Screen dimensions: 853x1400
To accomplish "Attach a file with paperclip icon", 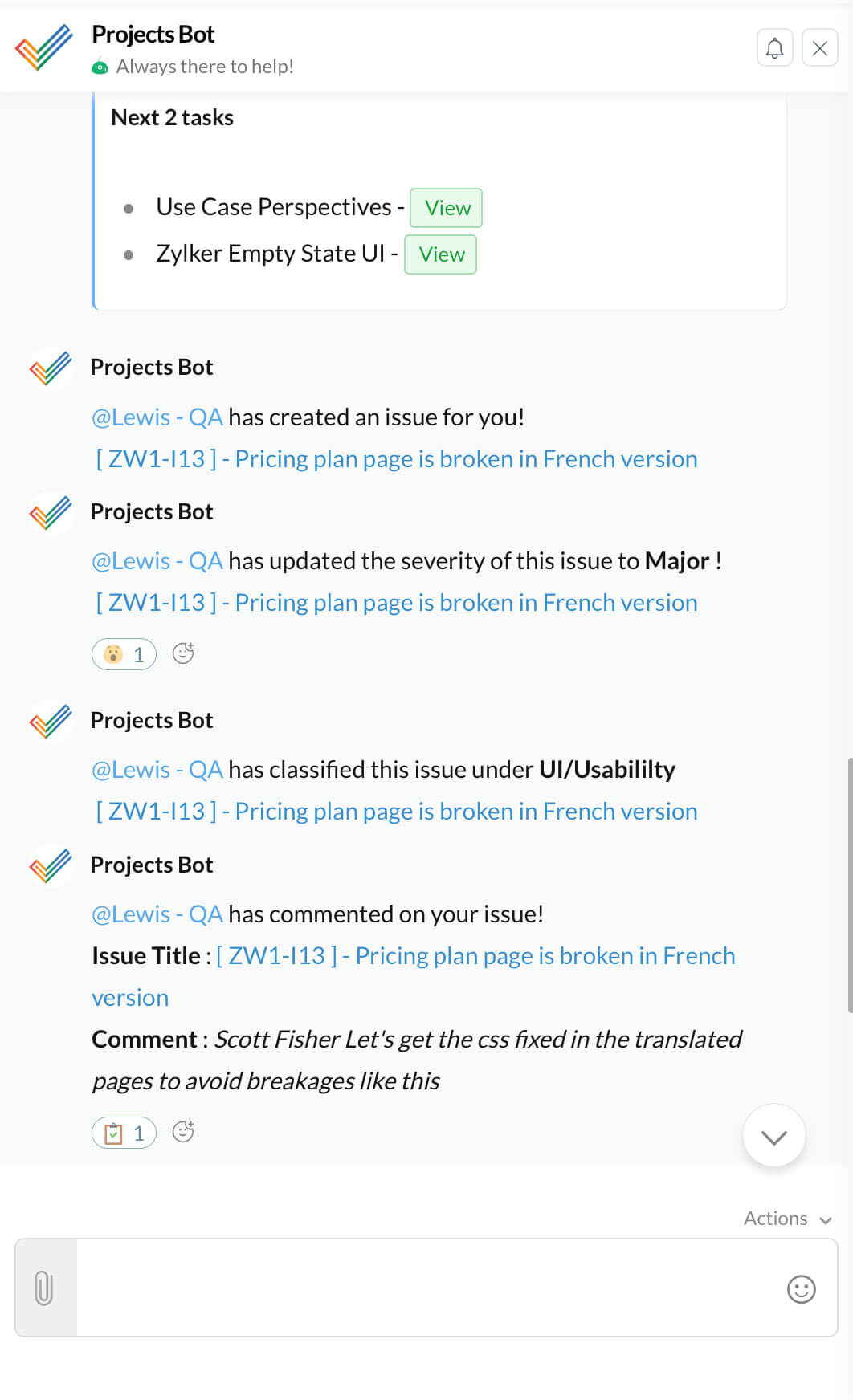I will point(45,1288).
